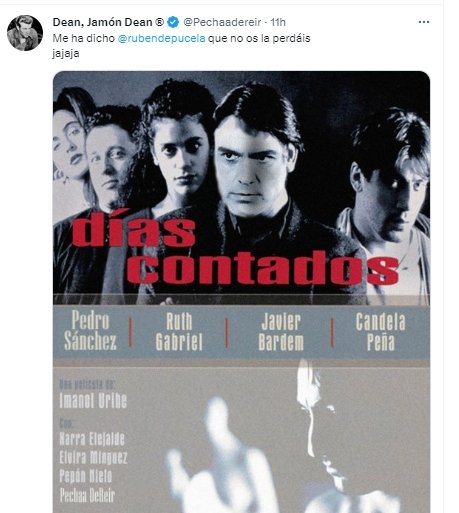The image size is (459, 513).
Task: Click the red 'días contados' poster title
Action: (235, 249)
